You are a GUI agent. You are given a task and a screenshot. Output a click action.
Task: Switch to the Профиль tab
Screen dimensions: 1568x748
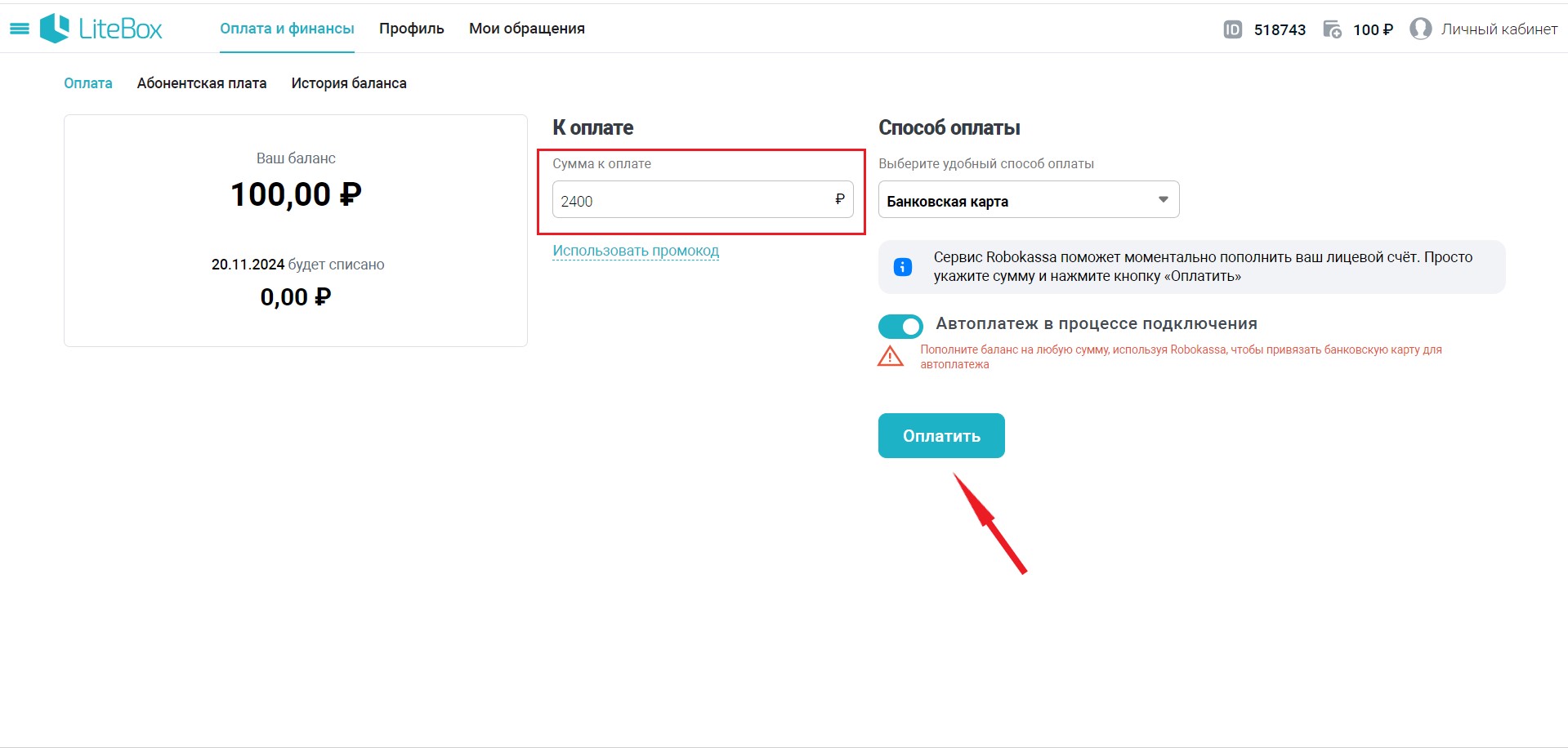[412, 29]
